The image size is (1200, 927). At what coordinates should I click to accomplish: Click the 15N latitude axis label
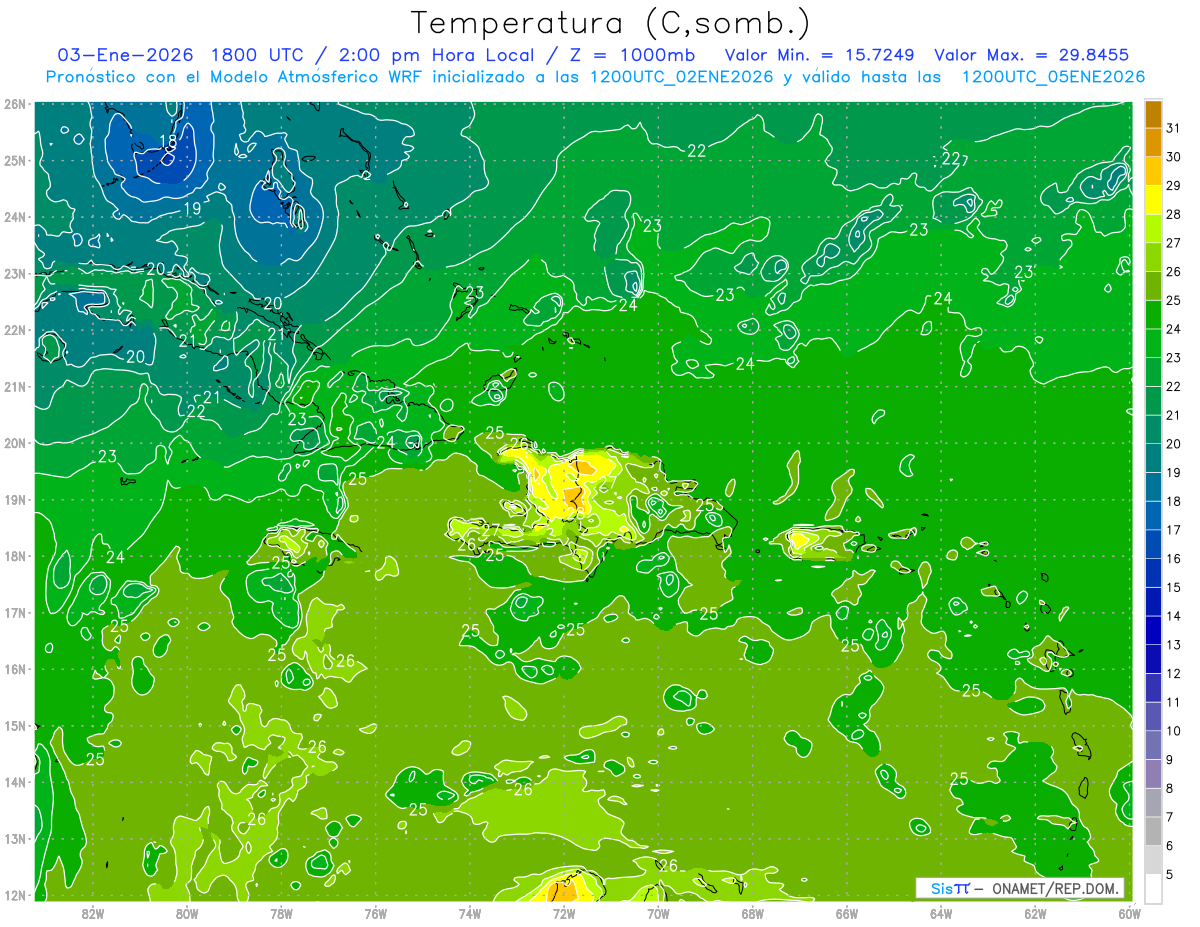[x=15, y=726]
